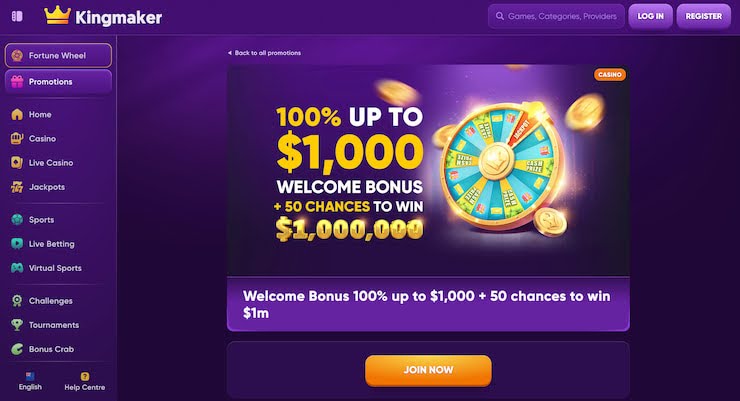The height and width of the screenshot is (401, 740).
Task: Open the Live Casino icon
Action: [17, 163]
